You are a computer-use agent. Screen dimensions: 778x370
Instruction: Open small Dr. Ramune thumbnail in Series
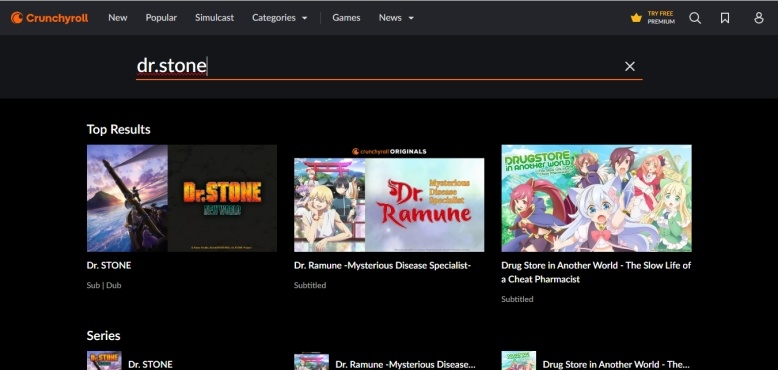[x=312, y=361]
